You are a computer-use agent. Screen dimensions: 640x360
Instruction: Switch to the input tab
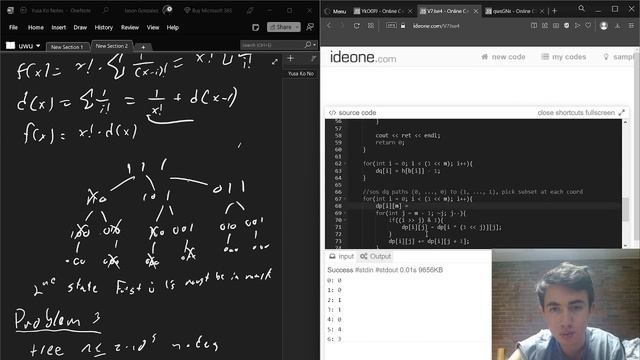[342, 256]
